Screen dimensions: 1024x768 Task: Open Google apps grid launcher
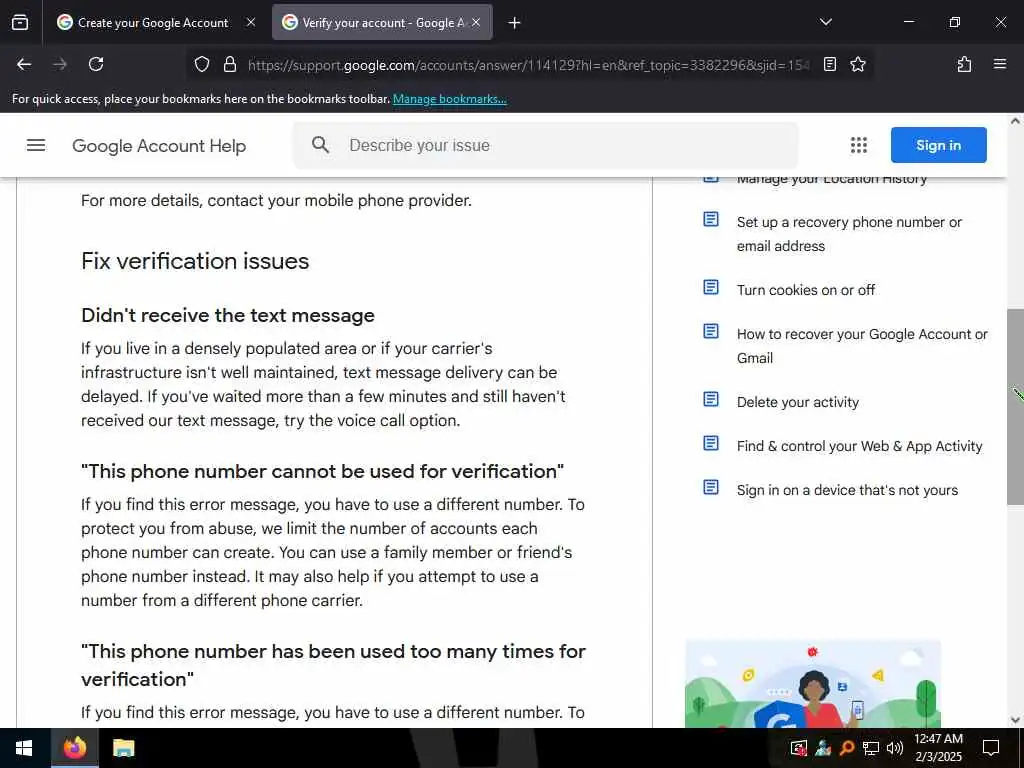tap(859, 145)
